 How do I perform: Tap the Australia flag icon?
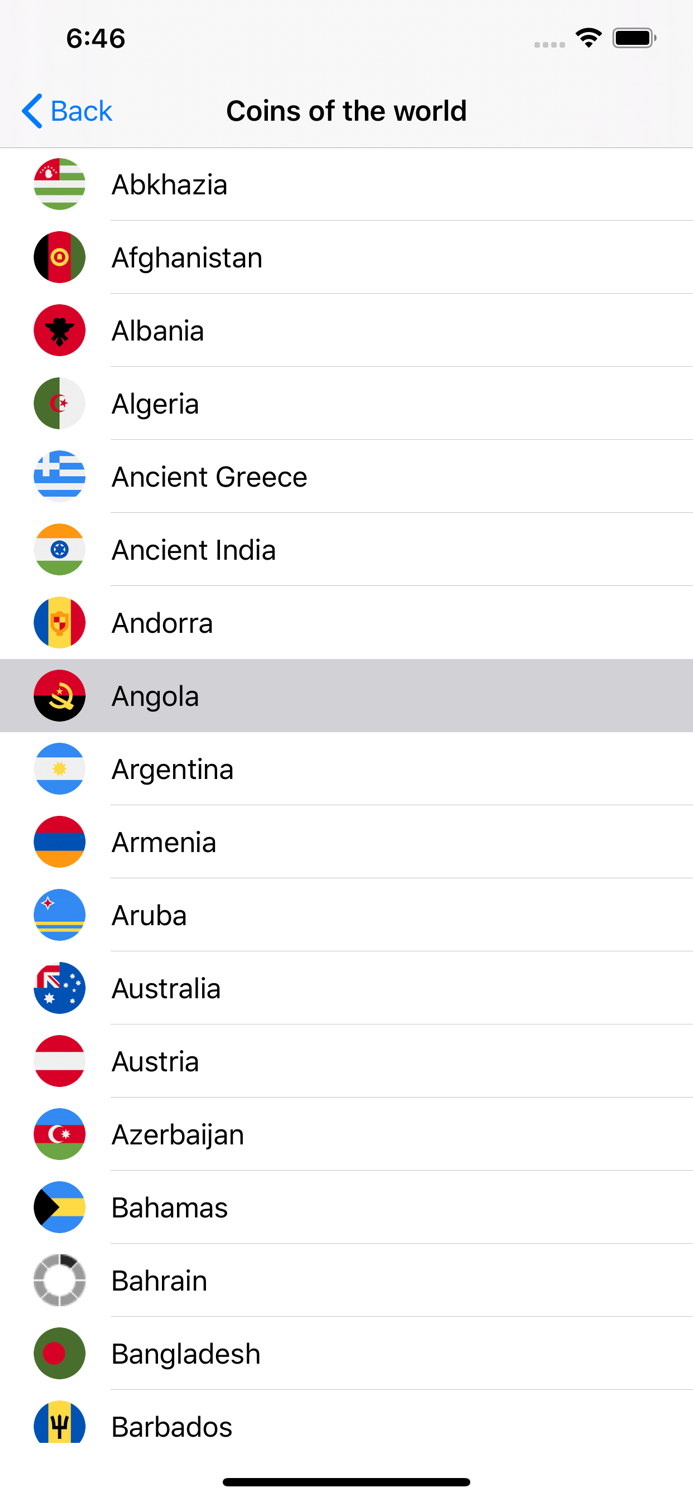[x=59, y=987]
